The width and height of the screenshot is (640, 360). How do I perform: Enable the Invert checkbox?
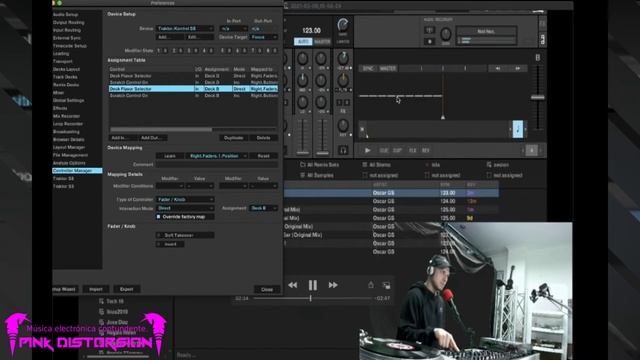coord(159,244)
